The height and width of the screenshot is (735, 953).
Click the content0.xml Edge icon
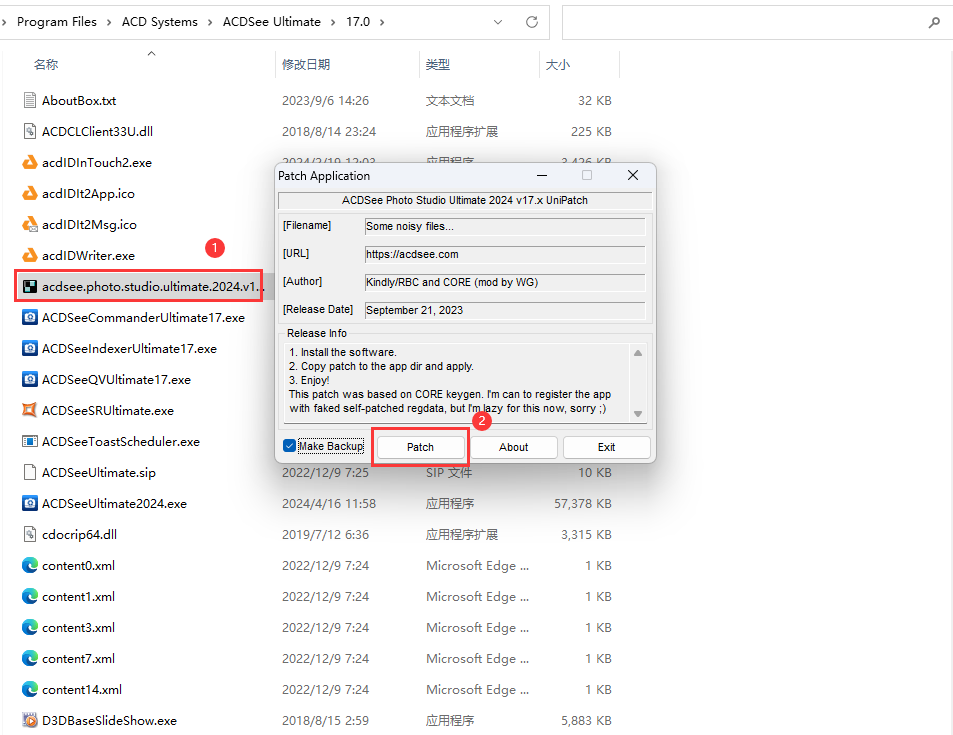click(30, 565)
